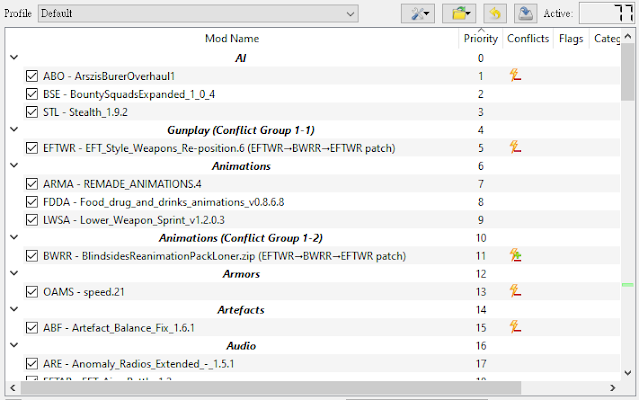Click the vertical scrollbar up arrow
Screen dimensions: 639x400
tap(628, 36)
